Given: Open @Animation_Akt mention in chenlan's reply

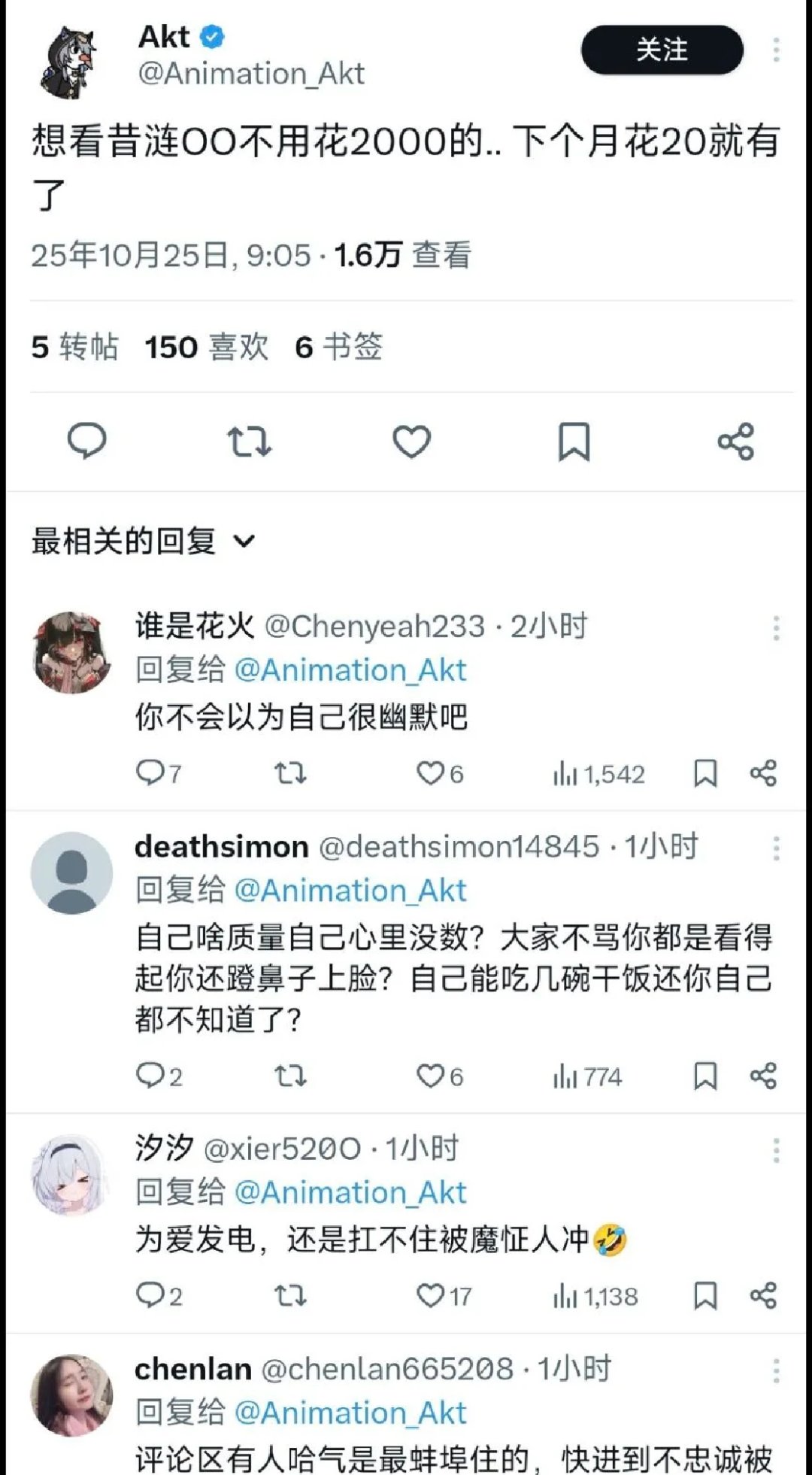Looking at the screenshot, I should [350, 1413].
